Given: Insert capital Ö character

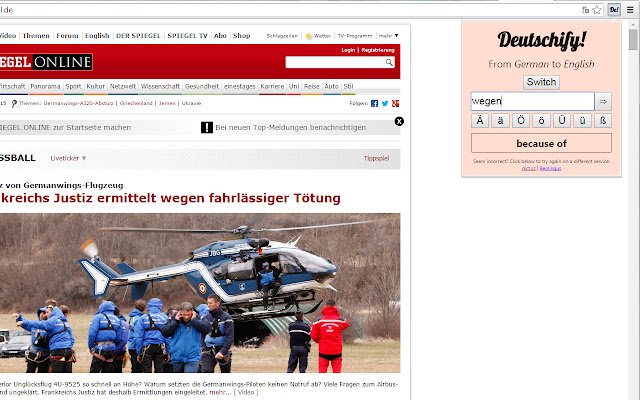Looking at the screenshot, I should pyautogui.click(x=521, y=120).
